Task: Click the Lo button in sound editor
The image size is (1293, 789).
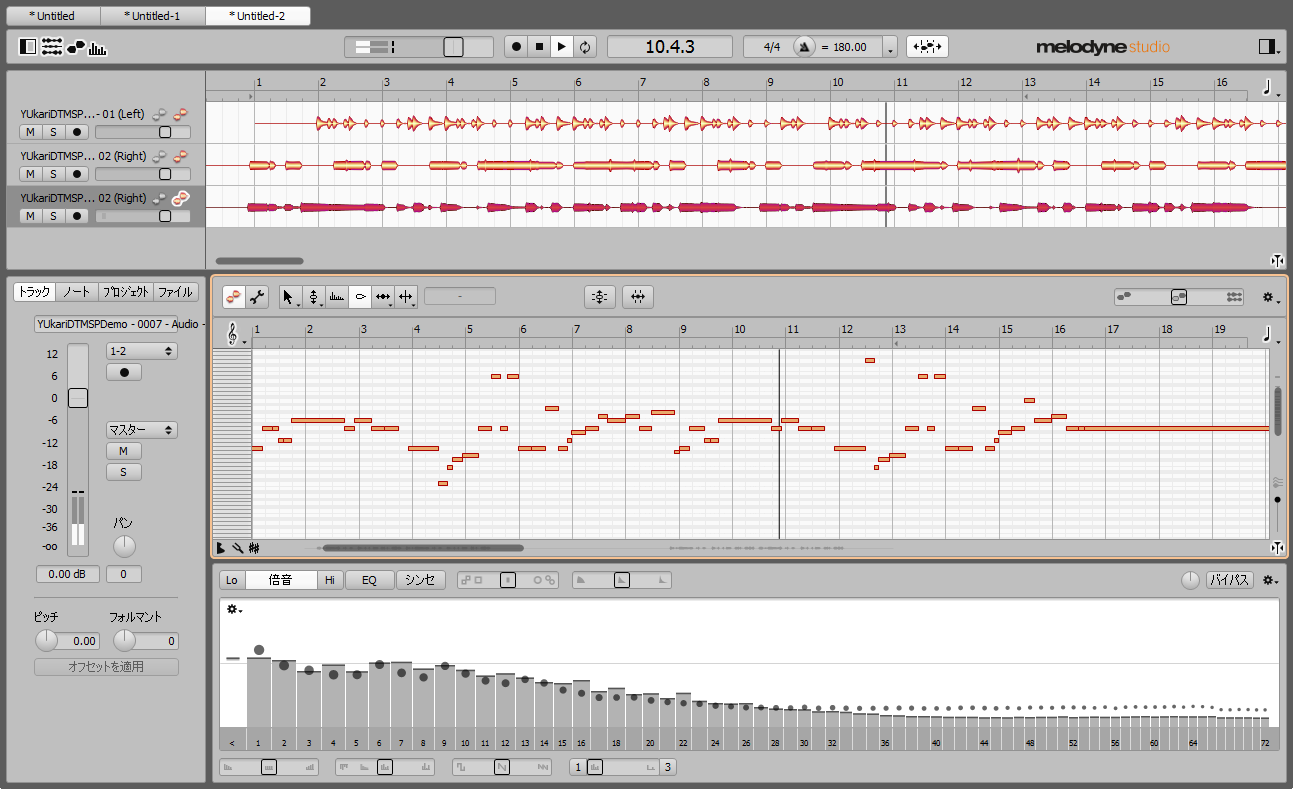Action: 232,580
